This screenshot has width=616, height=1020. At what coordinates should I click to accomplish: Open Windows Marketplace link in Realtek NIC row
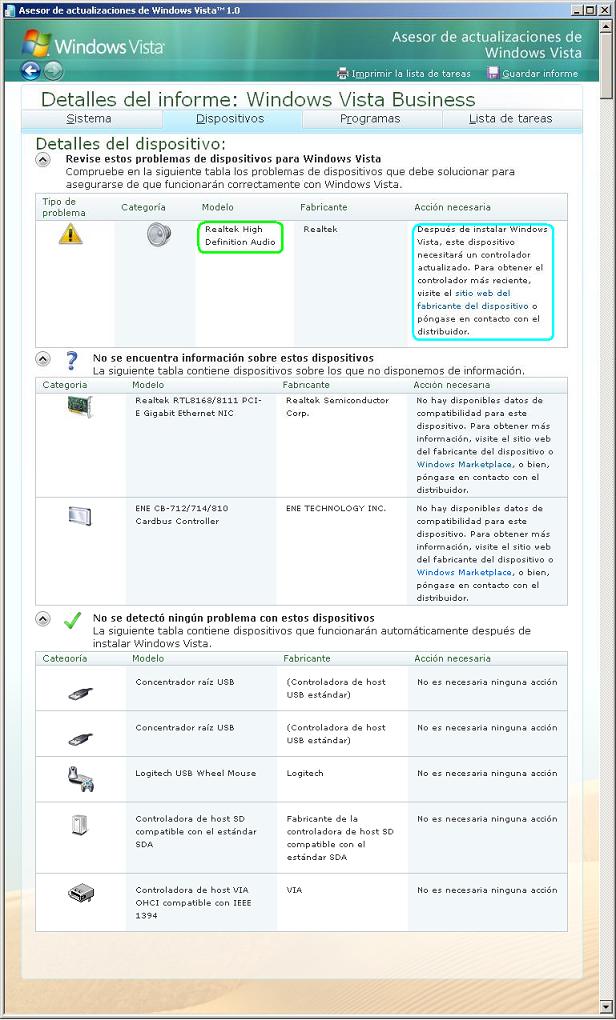point(464,464)
